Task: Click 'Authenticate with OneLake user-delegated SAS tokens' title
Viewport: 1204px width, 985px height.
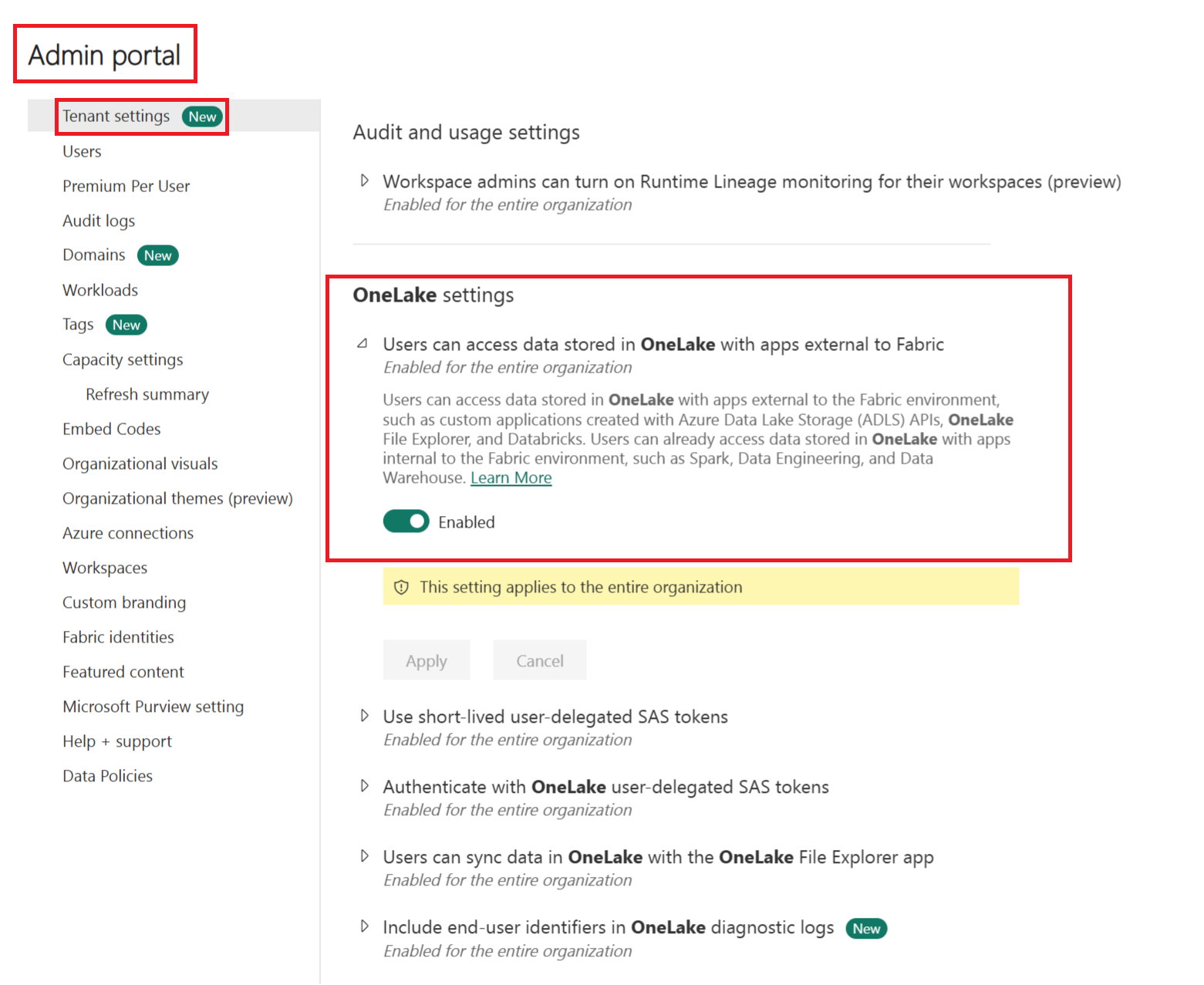Action: pos(606,787)
